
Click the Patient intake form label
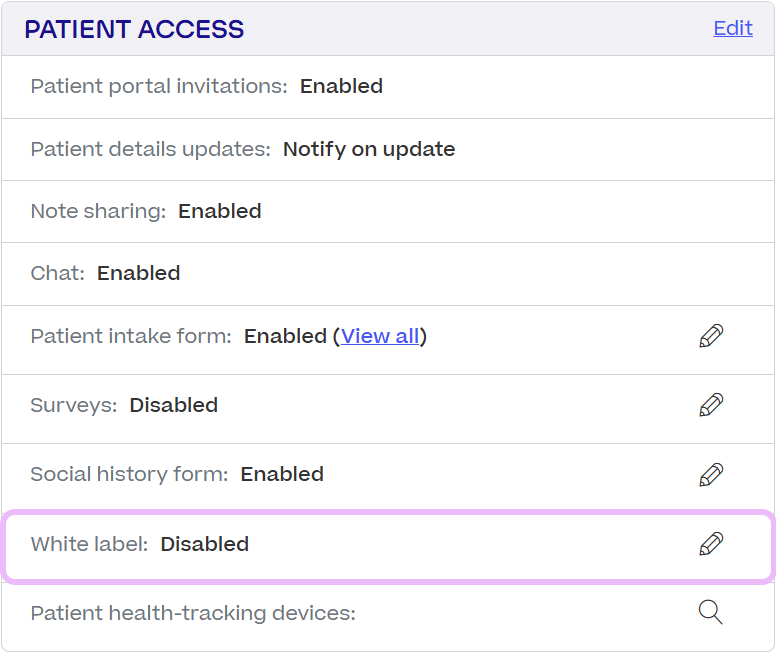tap(131, 336)
